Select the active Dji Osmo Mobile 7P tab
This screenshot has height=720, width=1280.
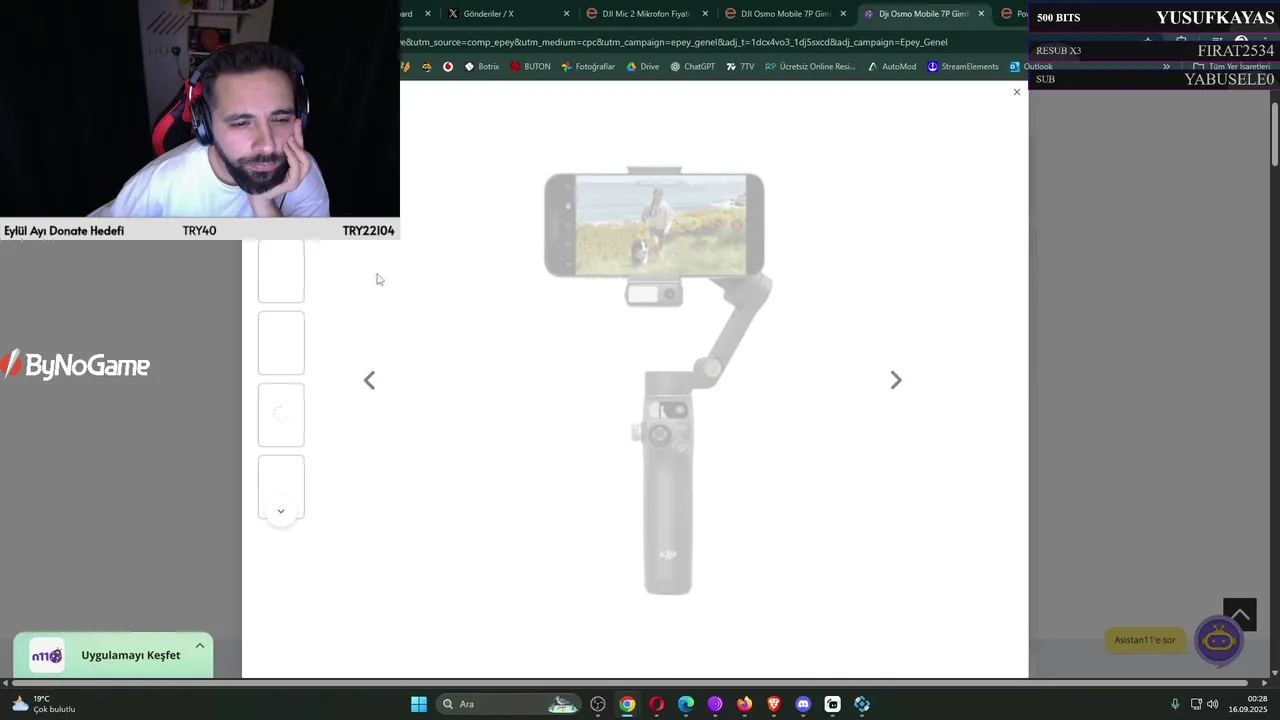tap(923, 14)
